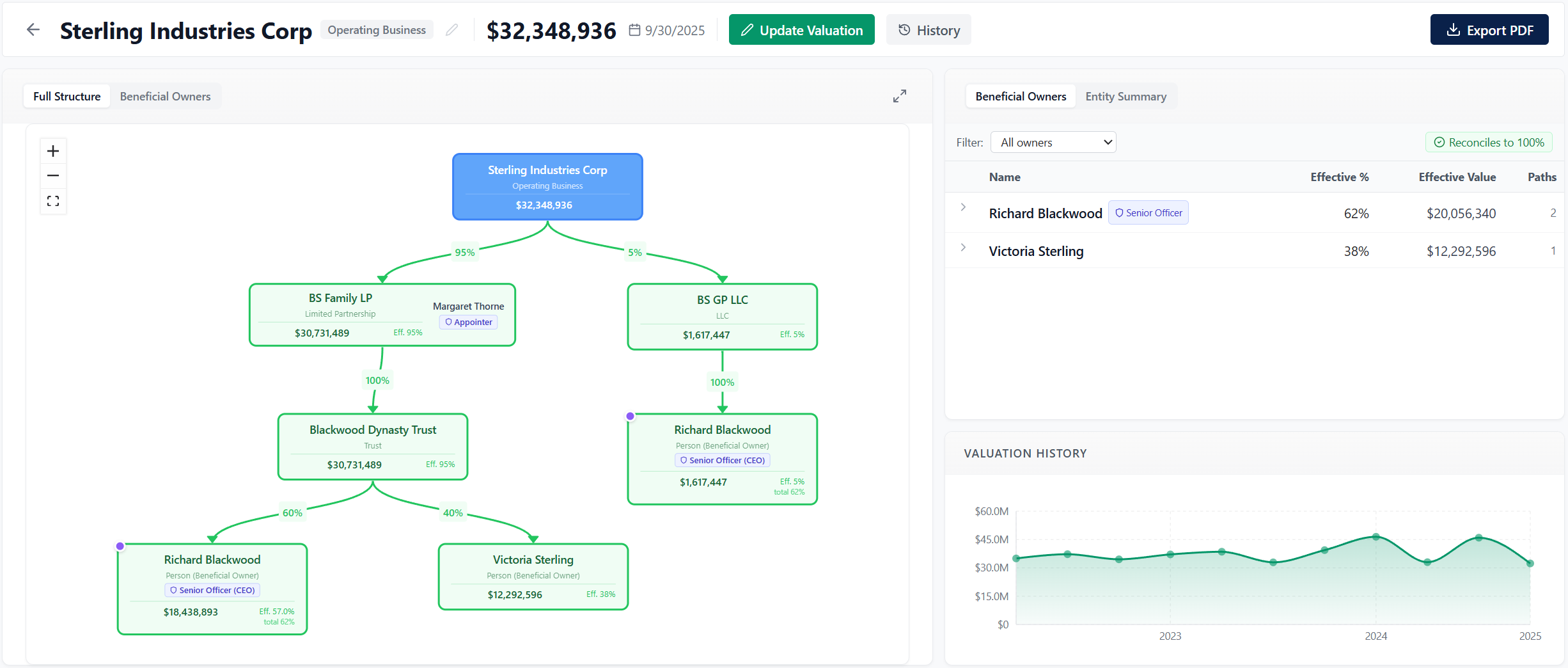
Task: Select the BS GP LLC node
Action: pos(722,317)
